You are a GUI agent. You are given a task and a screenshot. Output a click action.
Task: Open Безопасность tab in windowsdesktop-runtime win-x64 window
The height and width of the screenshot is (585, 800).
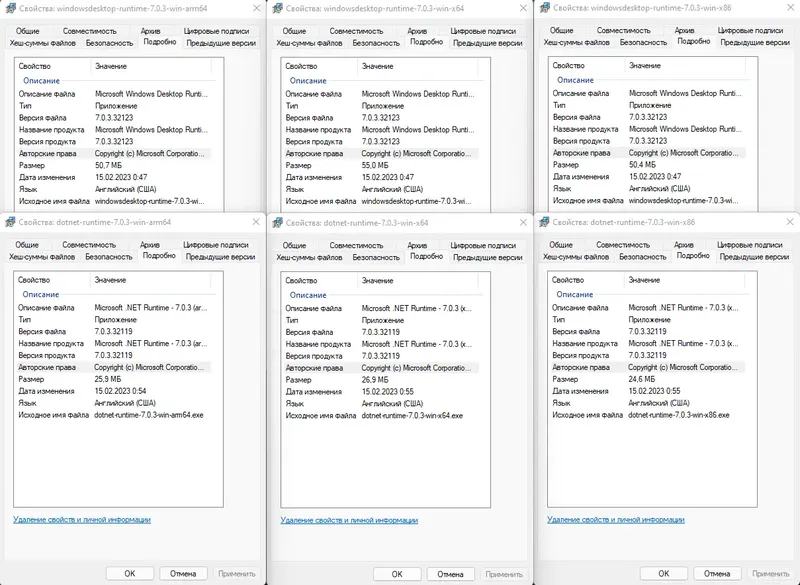pyautogui.click(x=376, y=43)
